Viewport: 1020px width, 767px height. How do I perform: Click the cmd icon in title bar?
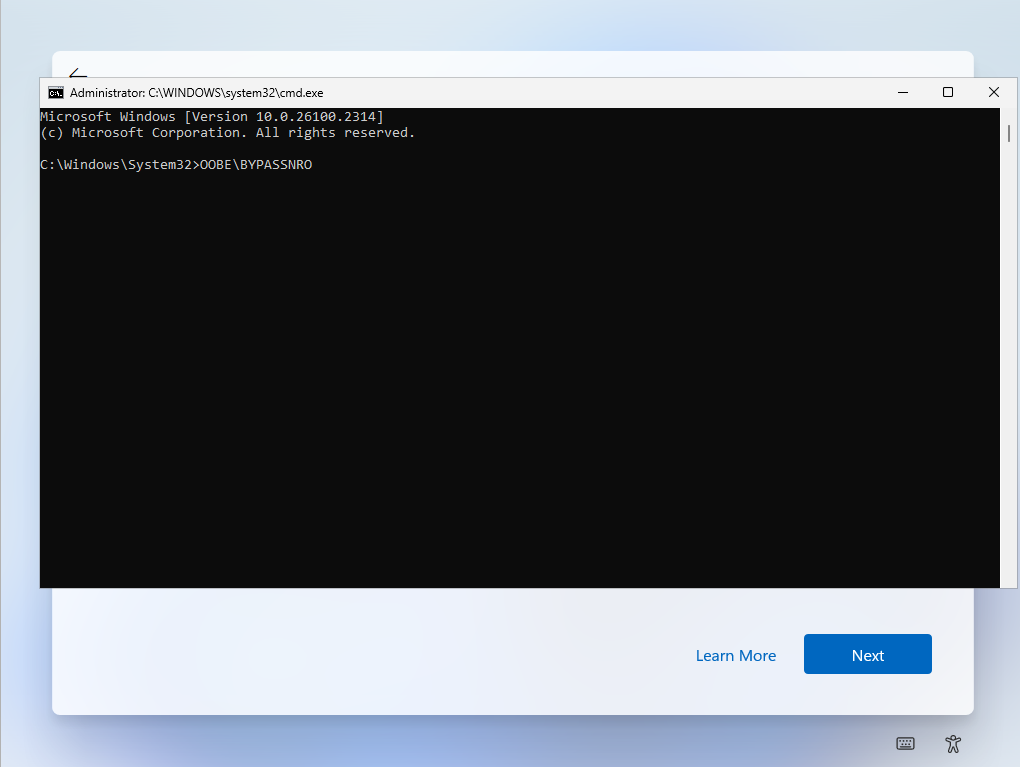tap(56, 93)
